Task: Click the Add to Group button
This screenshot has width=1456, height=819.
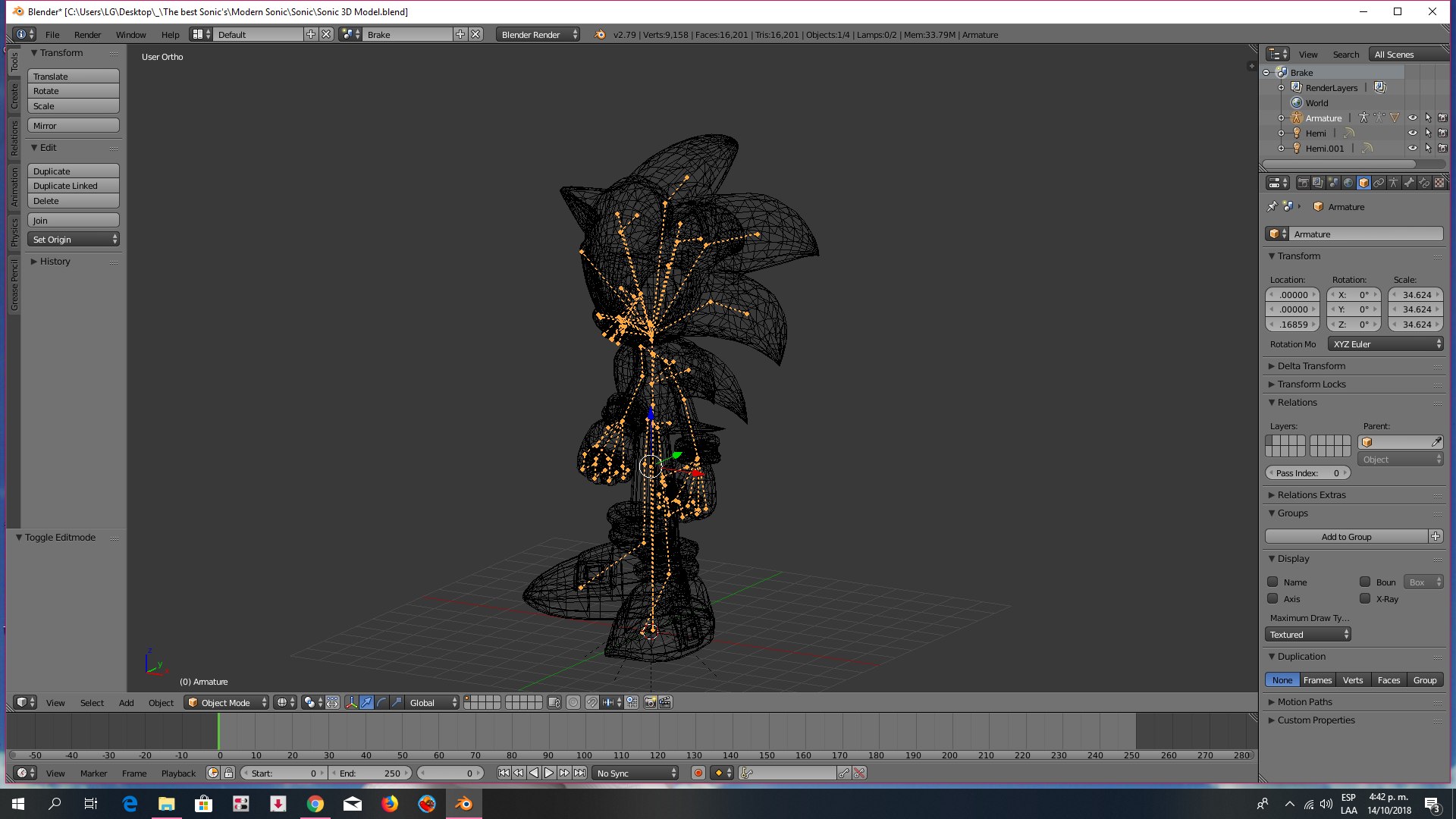Action: 1346,537
